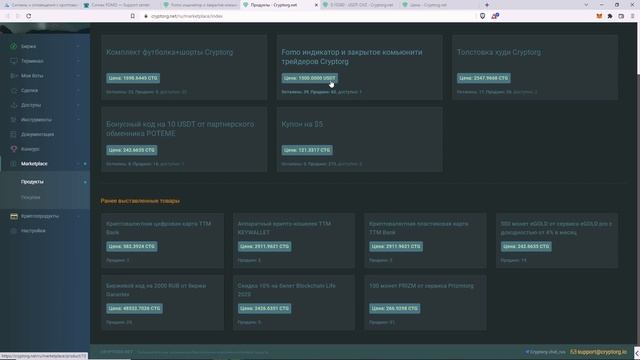Click price button 1698.6445 CTG
The height and width of the screenshot is (360, 640).
pyautogui.click(x=133, y=78)
